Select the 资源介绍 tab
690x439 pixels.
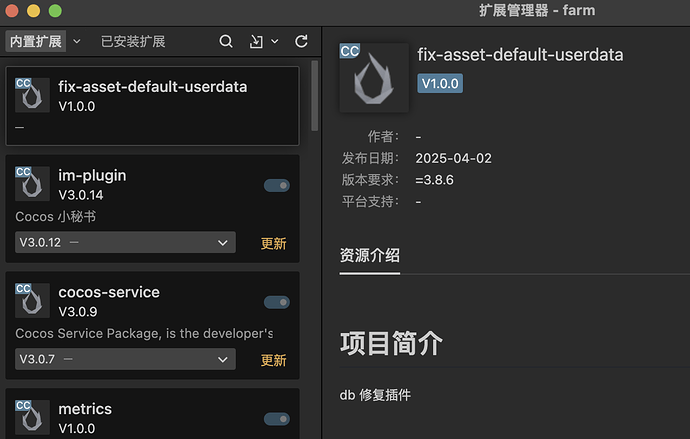(x=370, y=254)
